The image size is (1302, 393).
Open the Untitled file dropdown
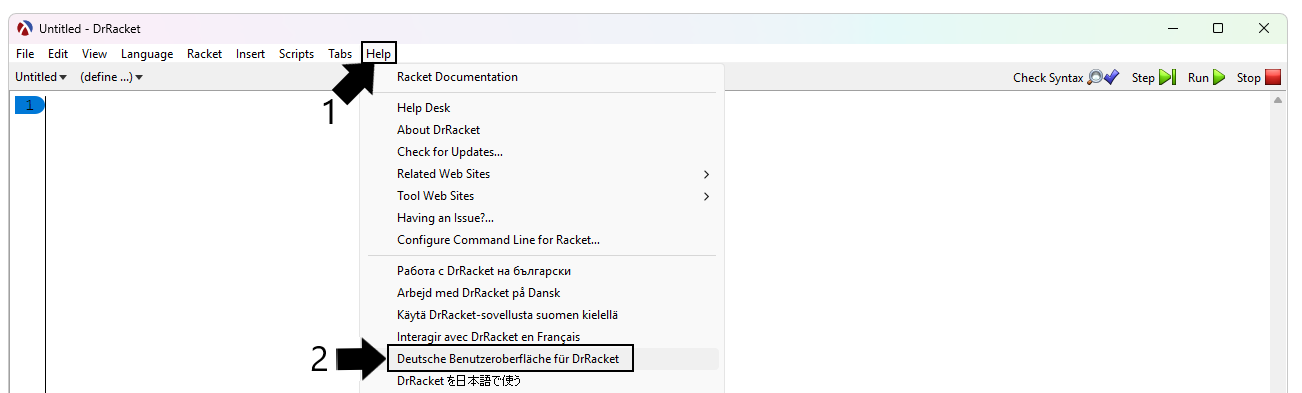42,77
